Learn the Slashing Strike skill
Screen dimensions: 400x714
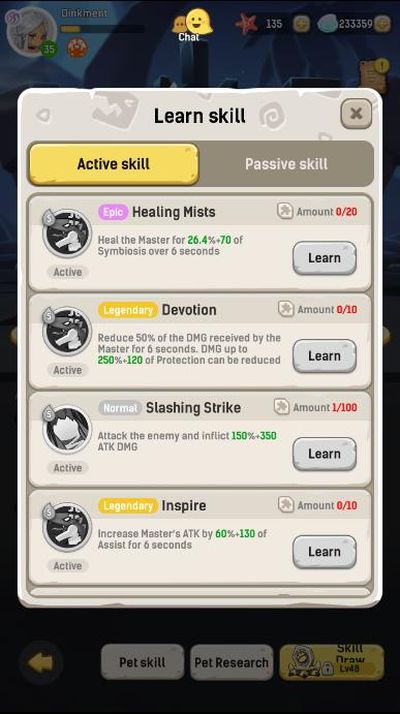tap(324, 454)
